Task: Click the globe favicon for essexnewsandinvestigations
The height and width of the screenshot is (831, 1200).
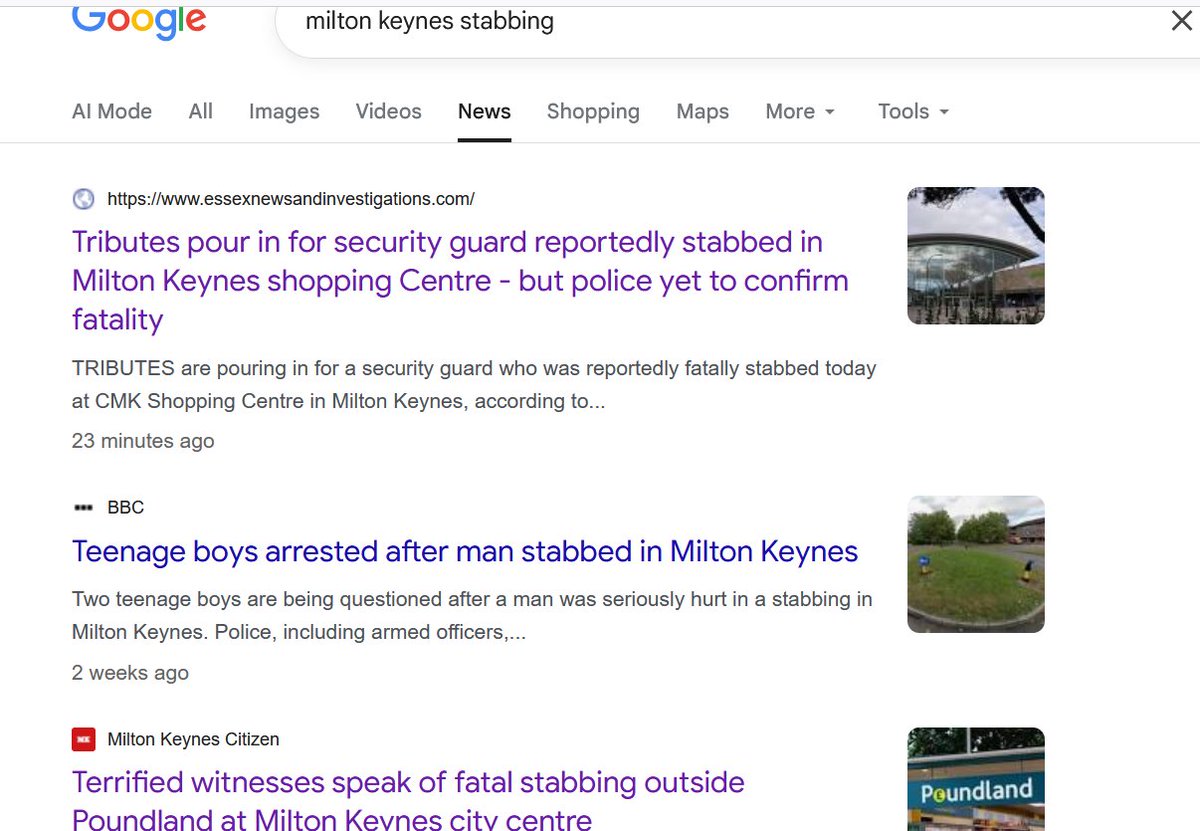Action: click(84, 199)
